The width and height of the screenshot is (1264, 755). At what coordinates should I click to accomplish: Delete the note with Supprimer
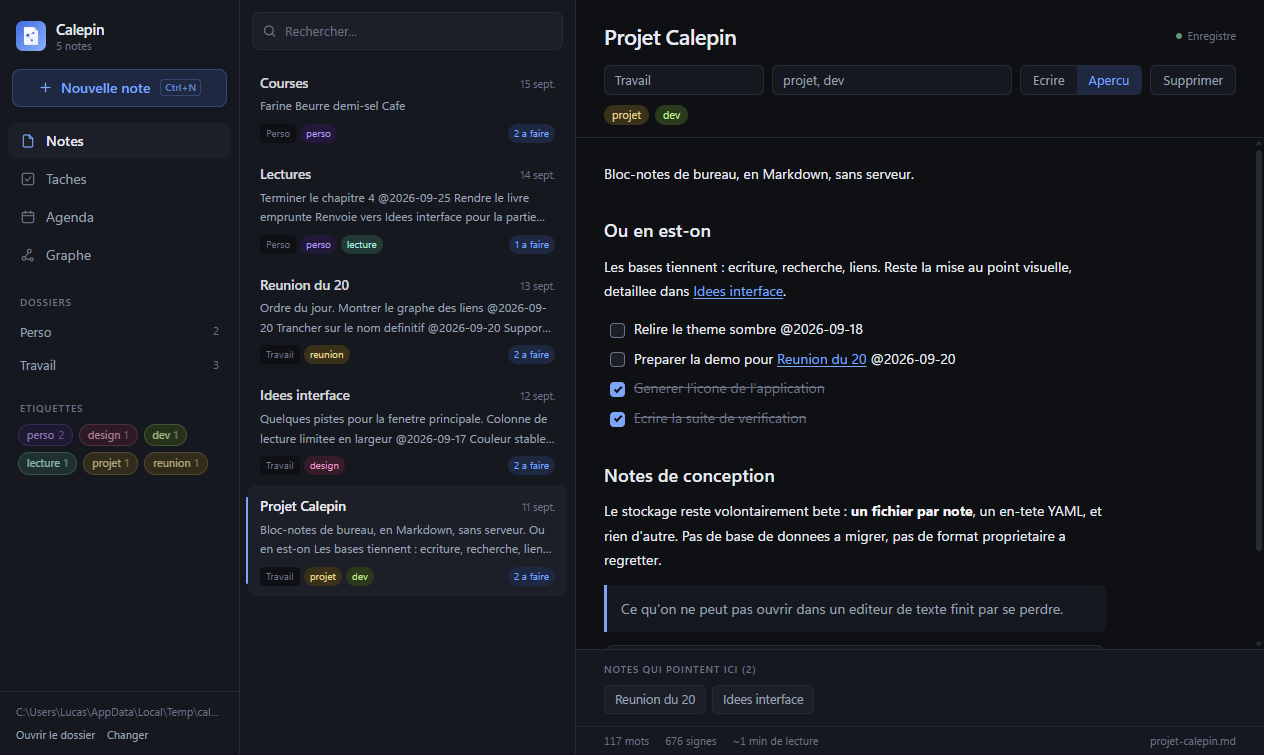coord(1192,80)
